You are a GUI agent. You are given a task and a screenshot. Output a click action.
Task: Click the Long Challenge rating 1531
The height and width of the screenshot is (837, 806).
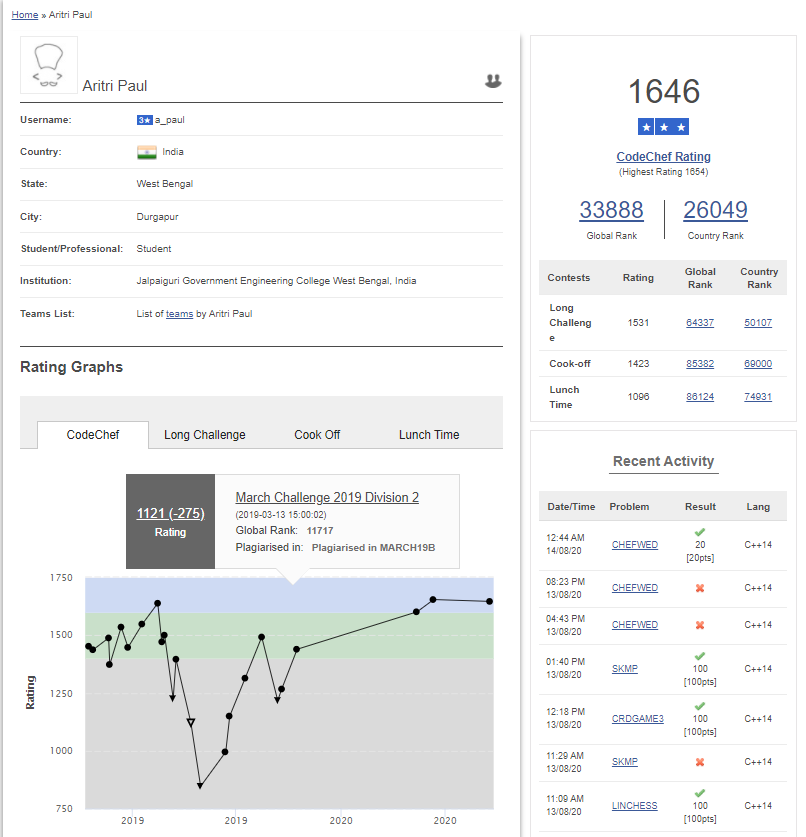point(638,322)
